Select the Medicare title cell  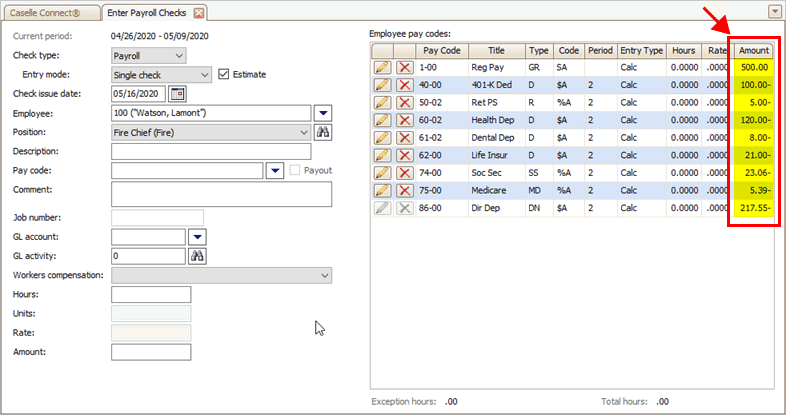(x=496, y=190)
